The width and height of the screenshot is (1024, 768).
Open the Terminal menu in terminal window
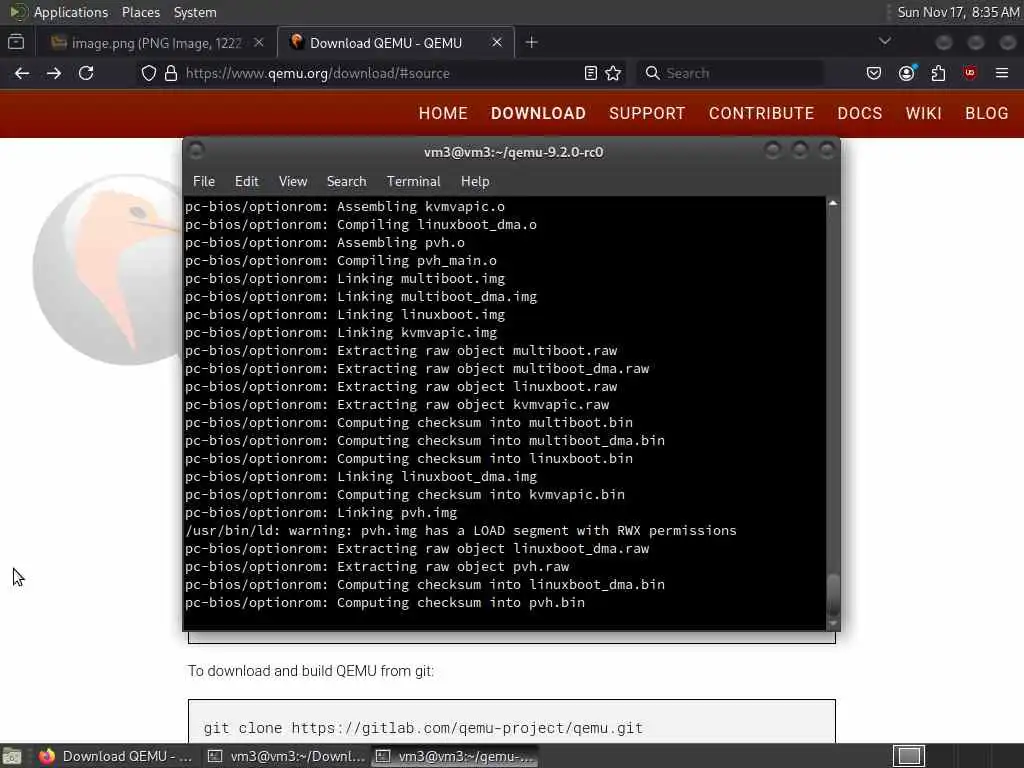pos(413,182)
